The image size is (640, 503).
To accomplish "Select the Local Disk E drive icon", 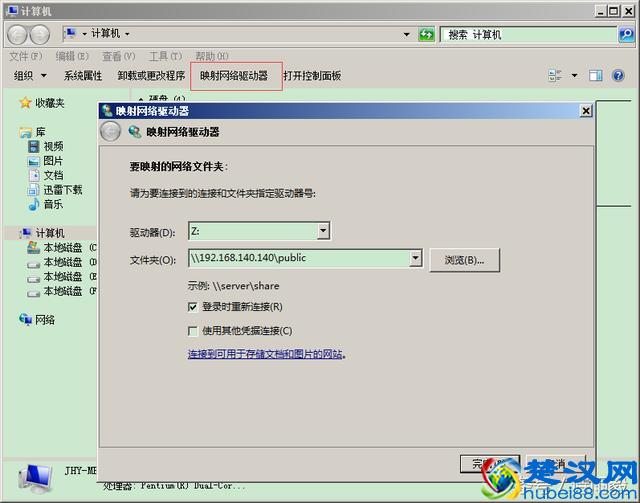I will (x=33, y=278).
